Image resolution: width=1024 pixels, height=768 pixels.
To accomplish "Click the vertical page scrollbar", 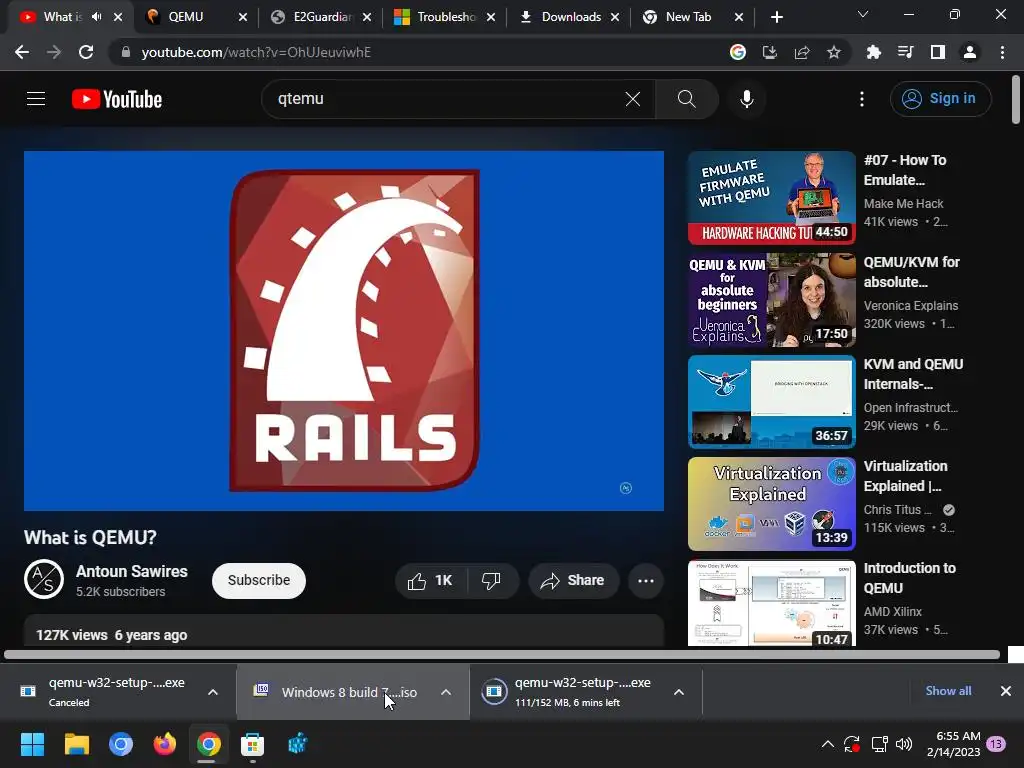I will coord(1016,100).
